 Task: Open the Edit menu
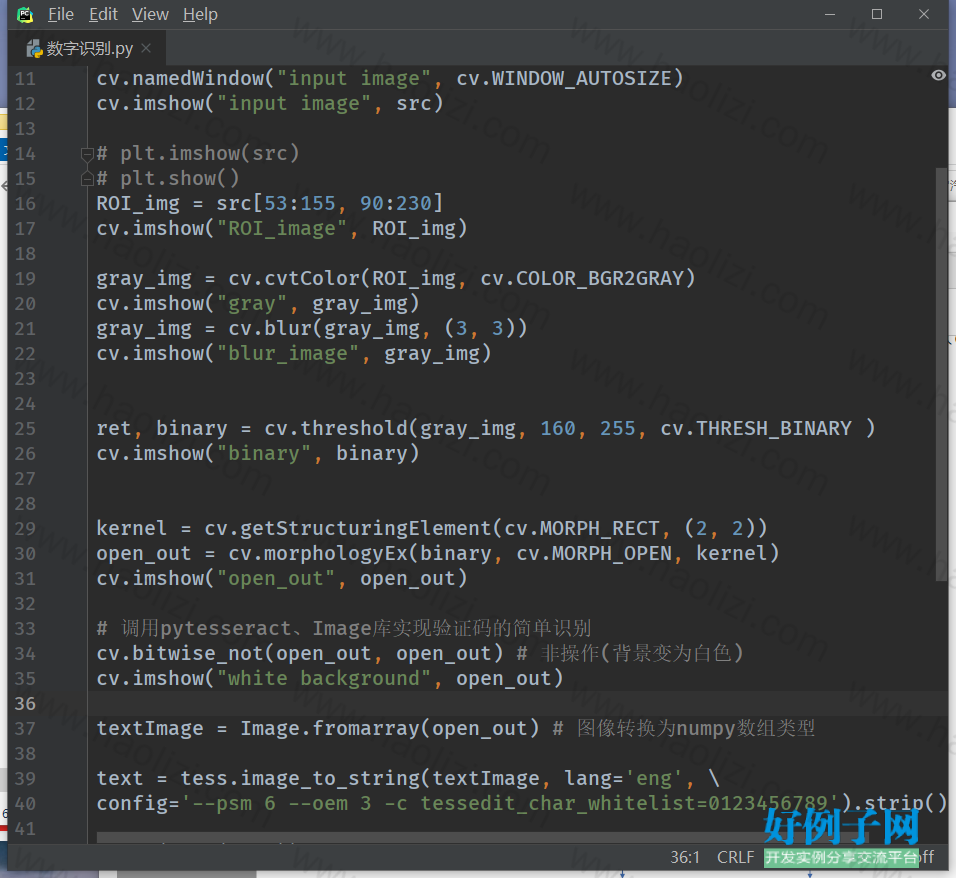(x=103, y=14)
